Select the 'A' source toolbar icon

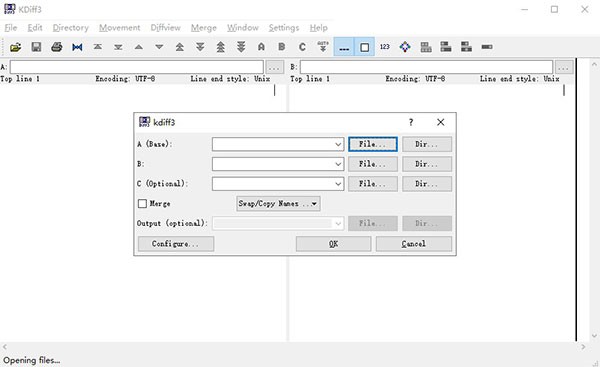(261, 47)
